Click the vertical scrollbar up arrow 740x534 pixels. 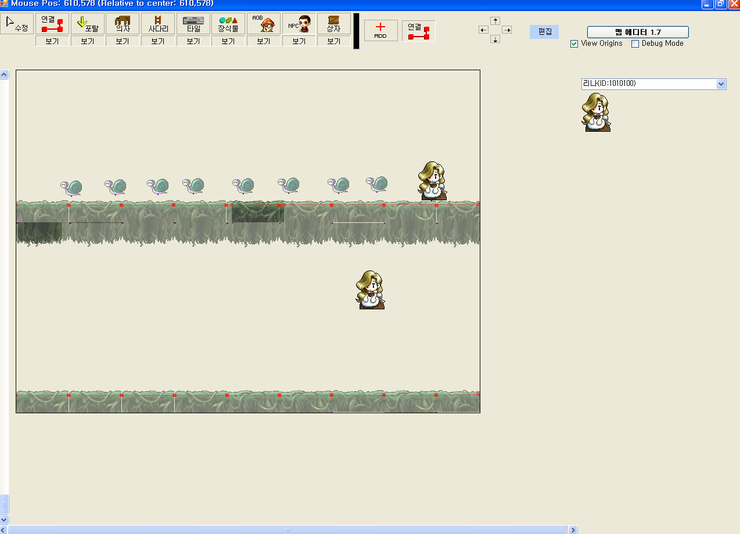pyautogui.click(x=4, y=75)
